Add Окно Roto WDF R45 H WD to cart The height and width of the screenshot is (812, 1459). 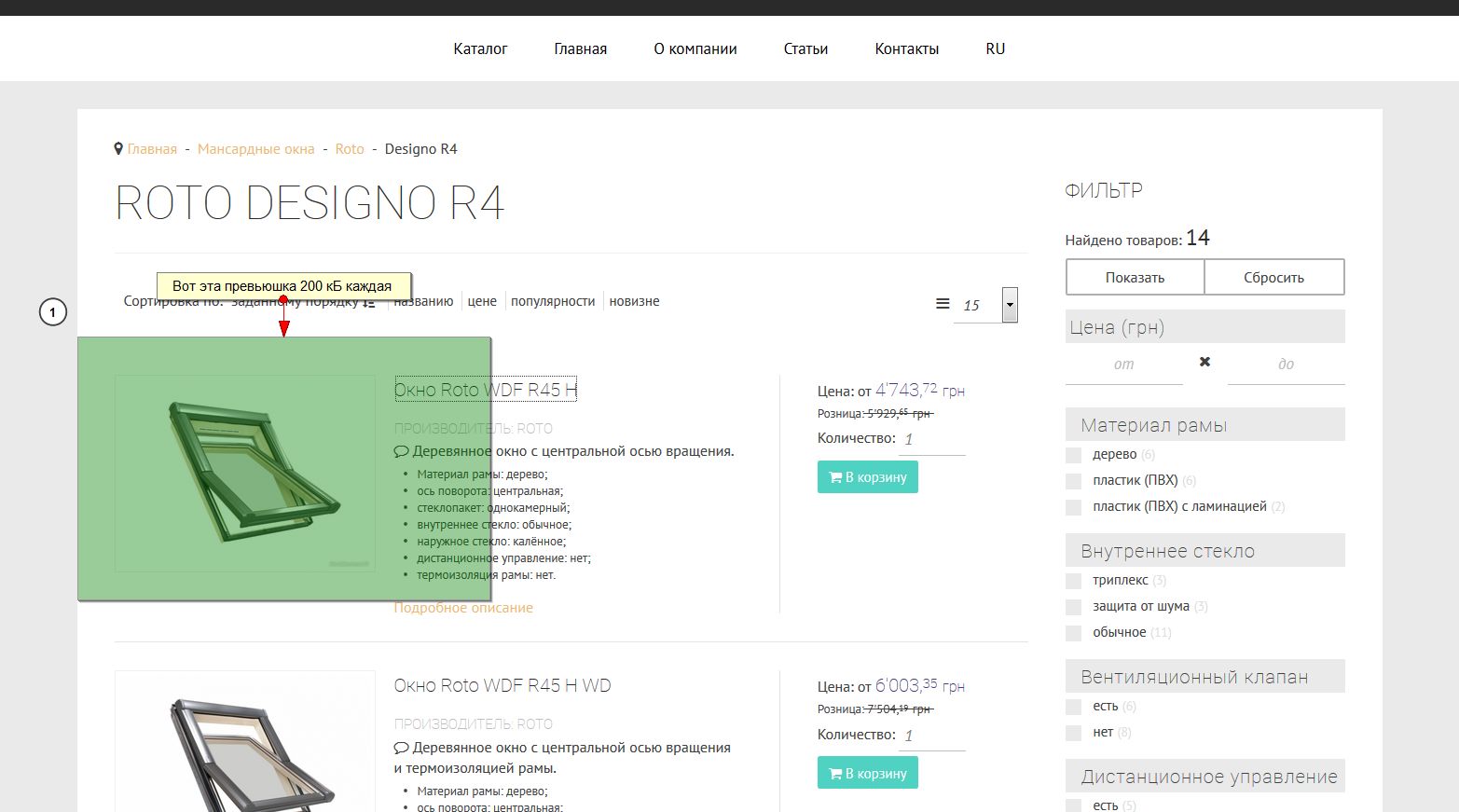[x=867, y=773]
